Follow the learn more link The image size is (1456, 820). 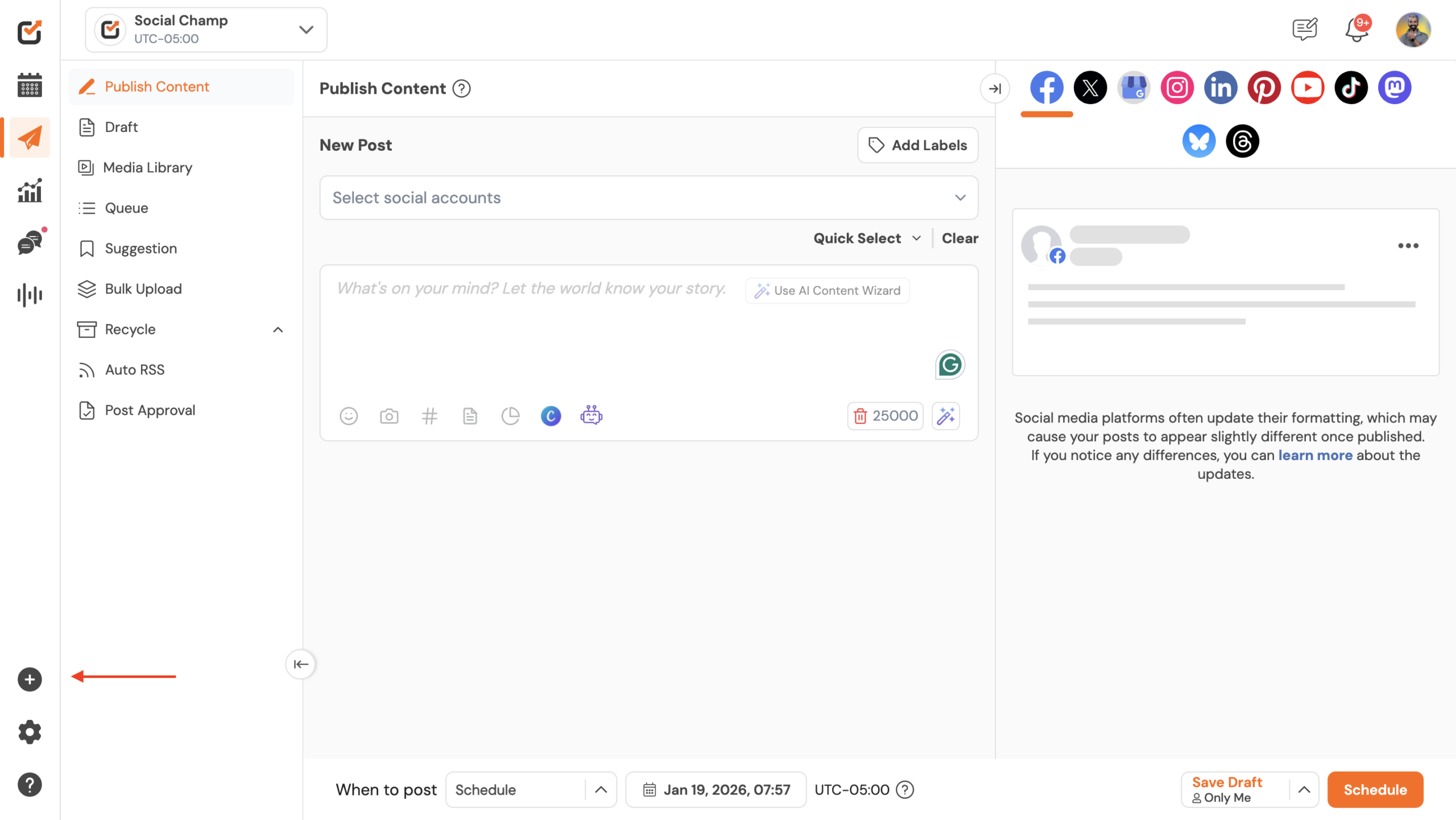[x=1315, y=455]
